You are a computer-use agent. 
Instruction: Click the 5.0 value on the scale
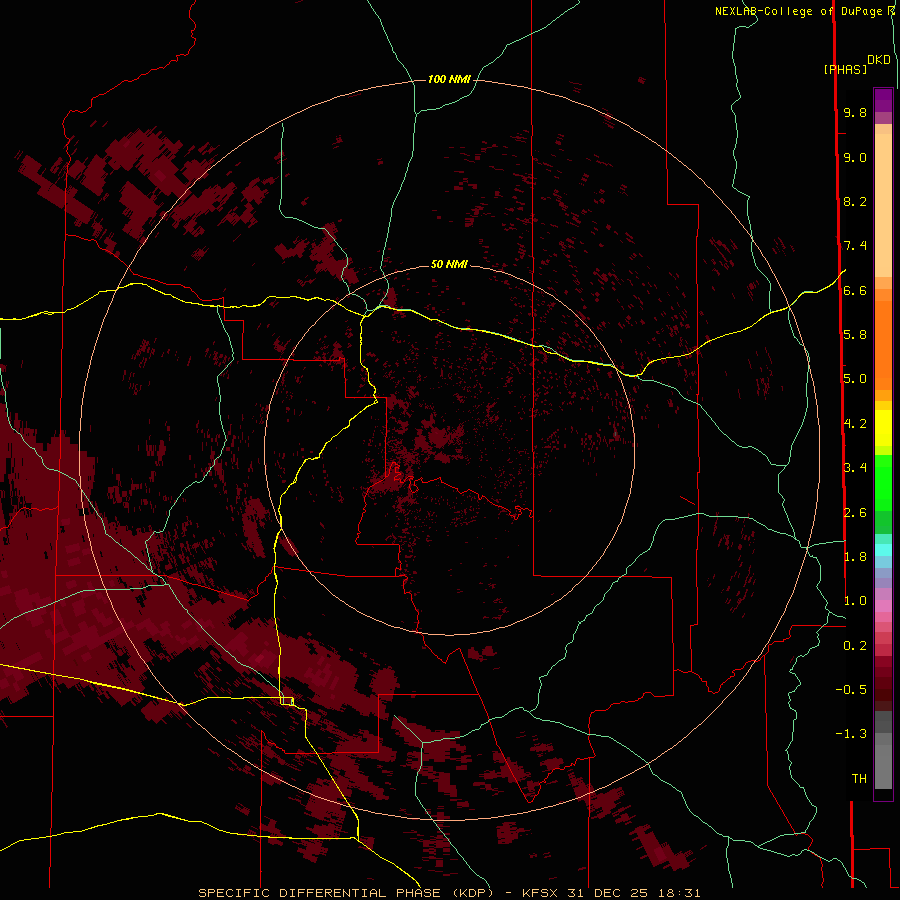(x=855, y=379)
